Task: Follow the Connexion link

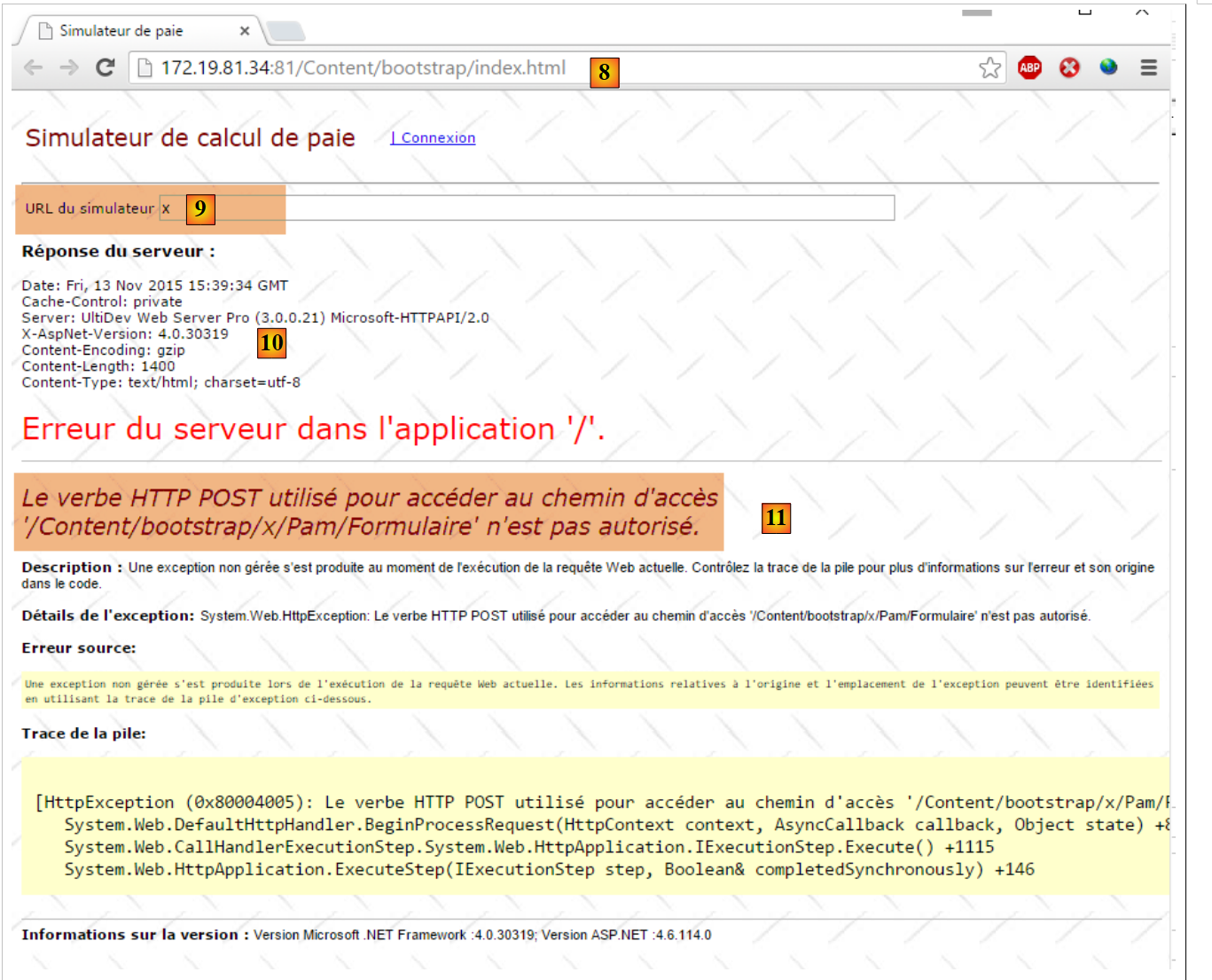Action: [x=434, y=137]
